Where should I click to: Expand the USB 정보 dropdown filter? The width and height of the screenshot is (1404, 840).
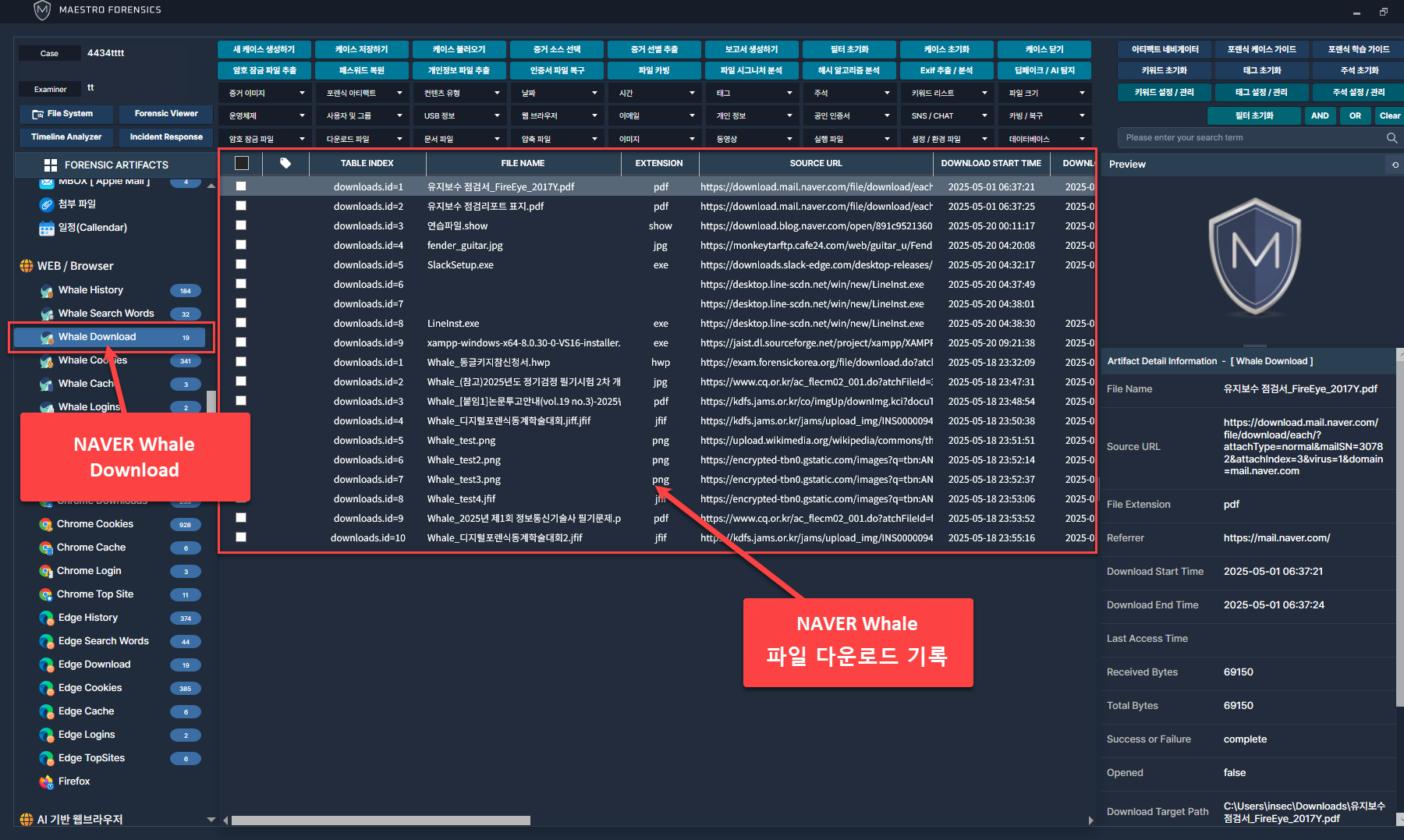[459, 116]
